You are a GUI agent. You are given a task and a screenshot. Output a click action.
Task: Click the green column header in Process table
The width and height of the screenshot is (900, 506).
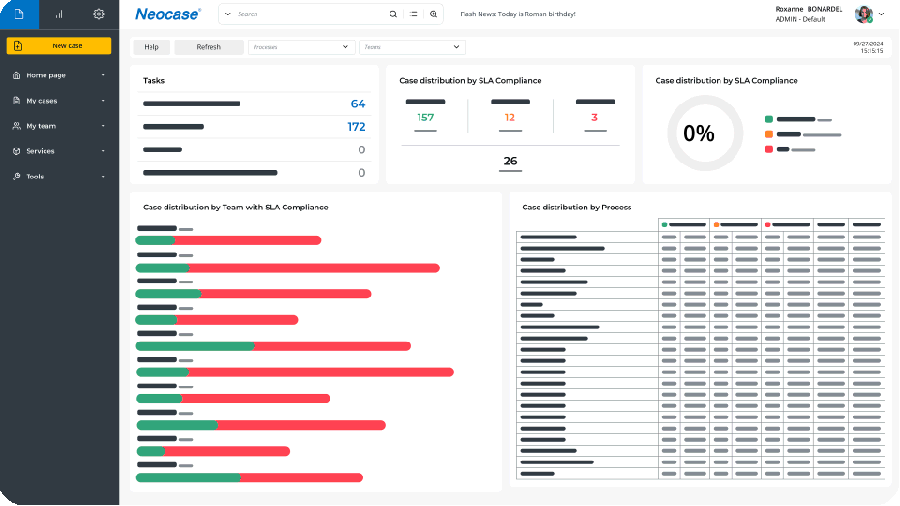pos(684,224)
